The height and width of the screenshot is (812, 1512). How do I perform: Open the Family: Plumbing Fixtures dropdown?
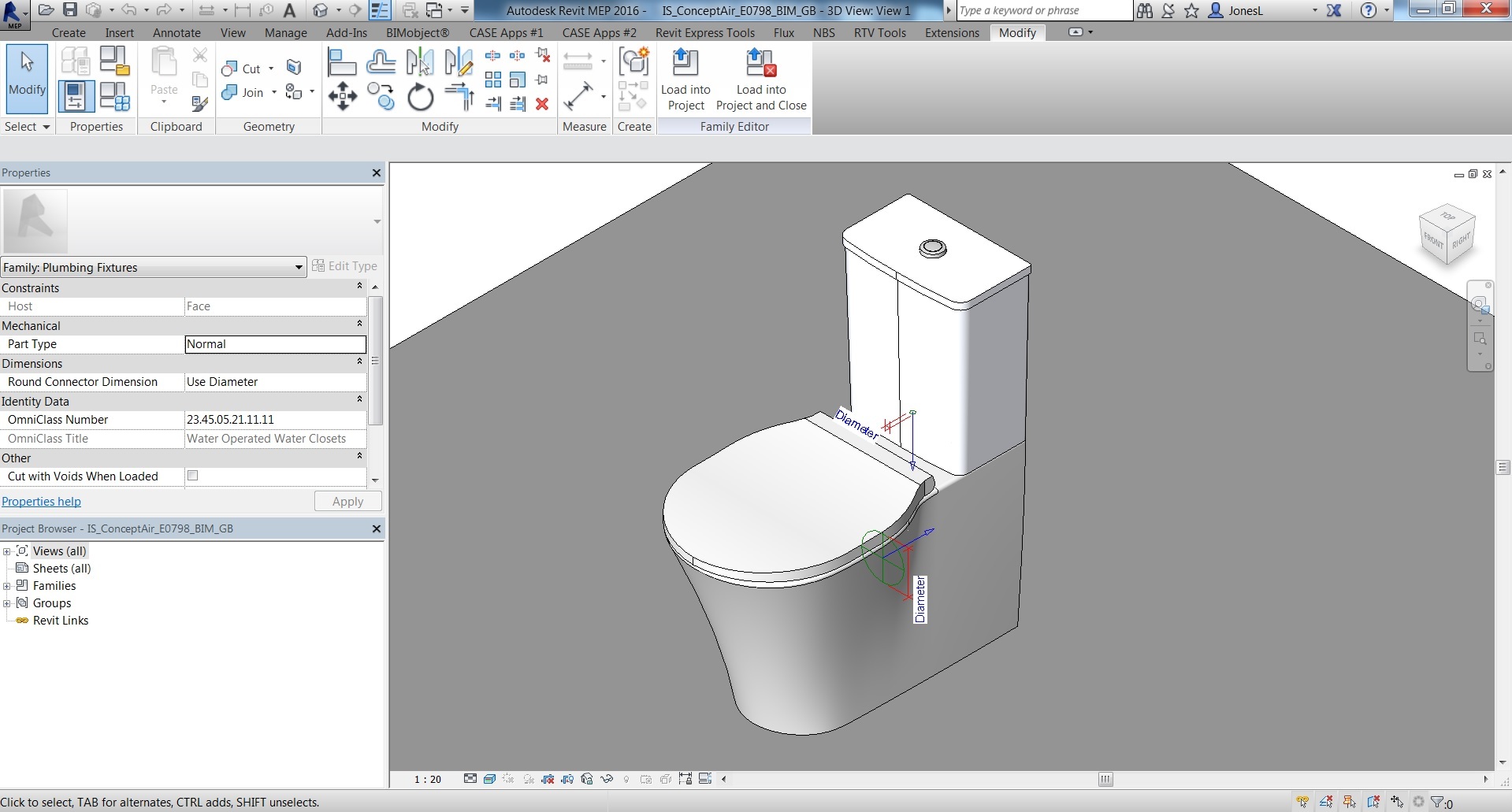click(154, 267)
